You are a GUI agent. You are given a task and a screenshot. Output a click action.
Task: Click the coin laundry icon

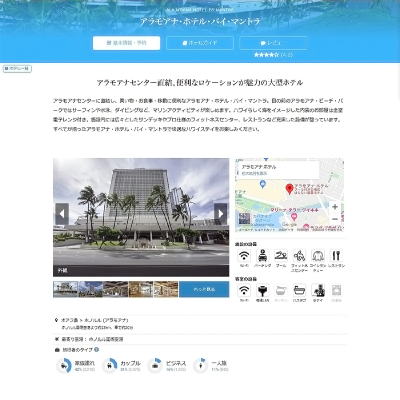pyautogui.click(x=318, y=256)
